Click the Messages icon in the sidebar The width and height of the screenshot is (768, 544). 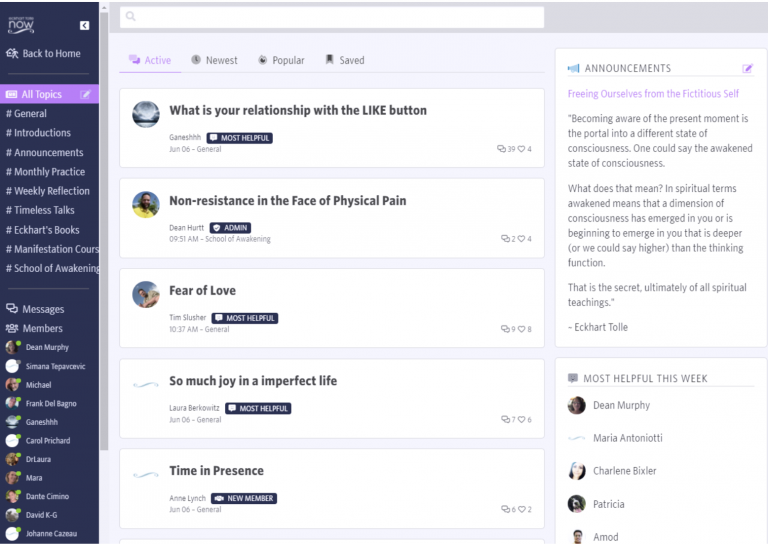tap(12, 309)
